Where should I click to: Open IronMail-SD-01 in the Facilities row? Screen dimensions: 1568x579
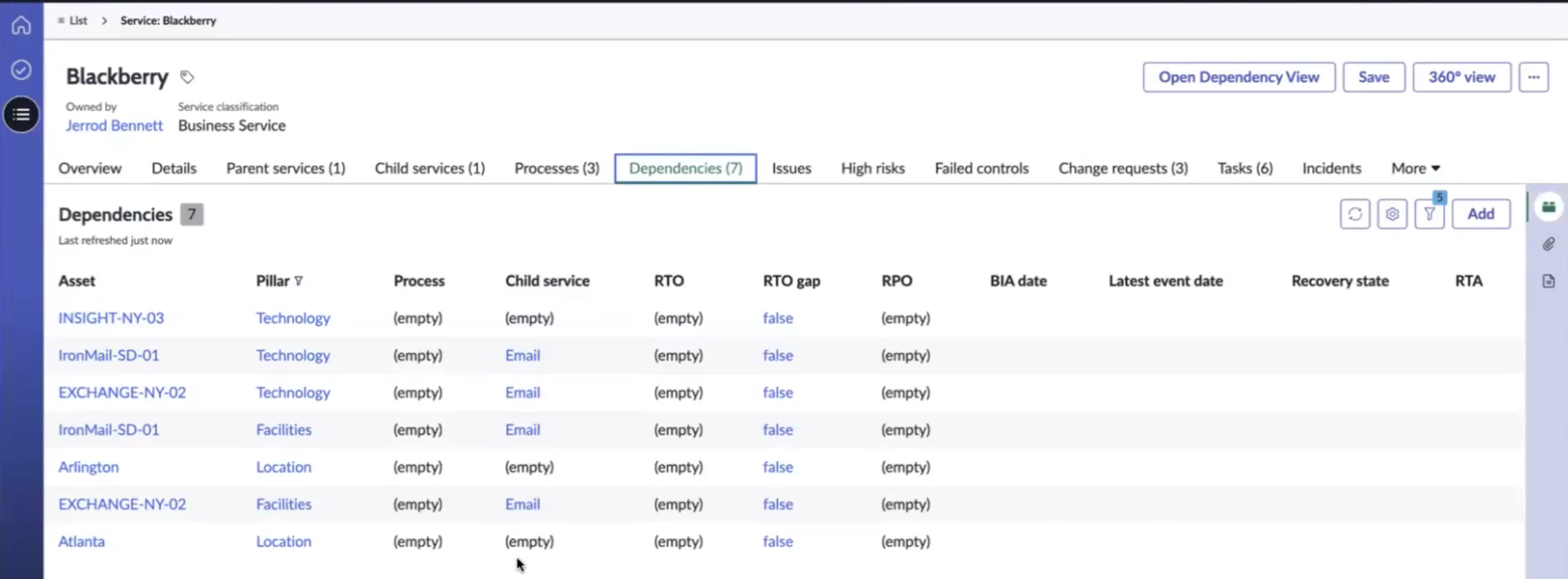tap(108, 430)
